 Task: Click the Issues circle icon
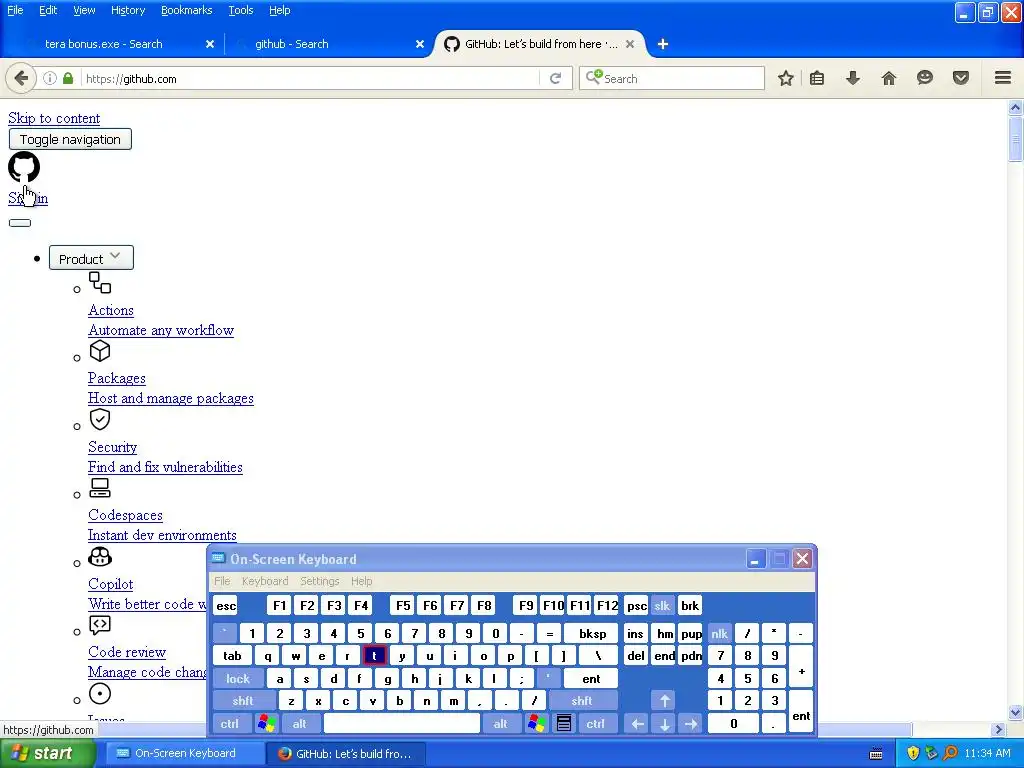pos(100,694)
